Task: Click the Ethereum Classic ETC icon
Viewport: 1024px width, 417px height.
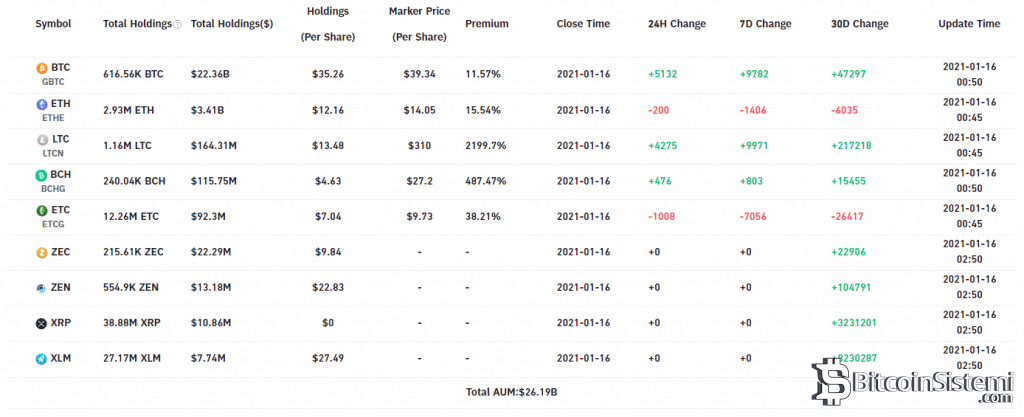Action: (42, 210)
